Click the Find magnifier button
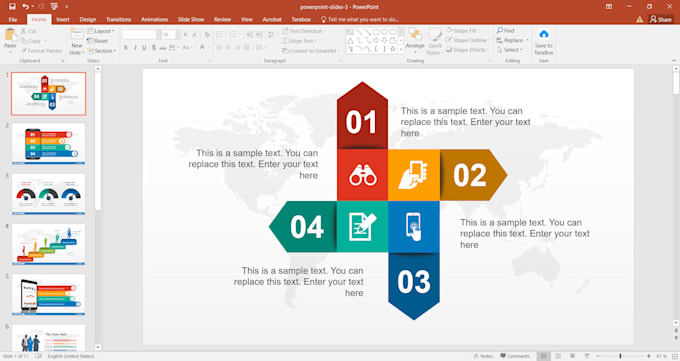Image resolution: width=680 pixels, height=361 pixels. tap(506, 31)
